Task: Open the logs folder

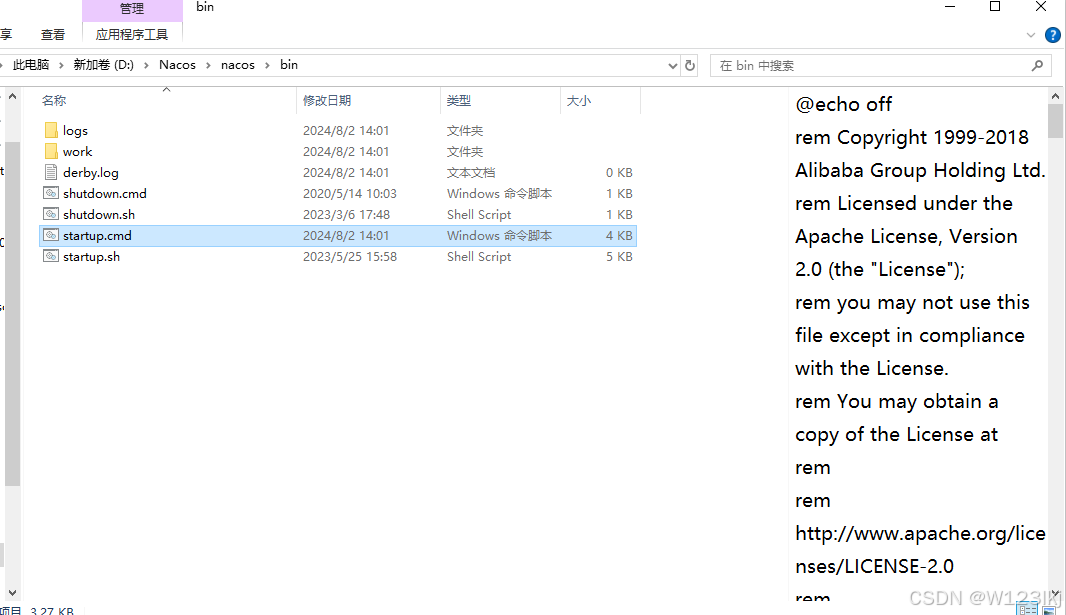Action: 75,130
